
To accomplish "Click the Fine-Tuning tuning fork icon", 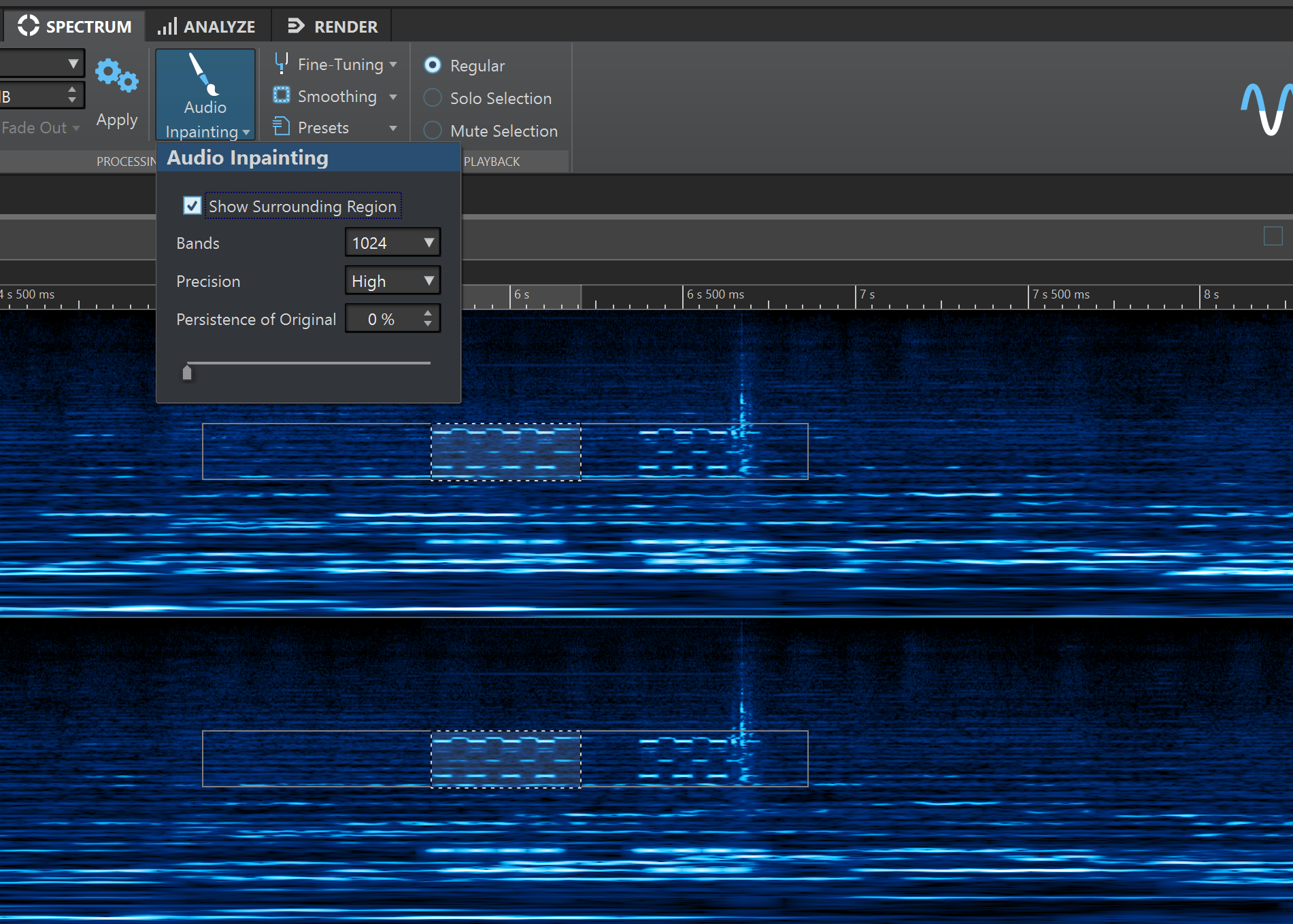I will click(x=281, y=64).
